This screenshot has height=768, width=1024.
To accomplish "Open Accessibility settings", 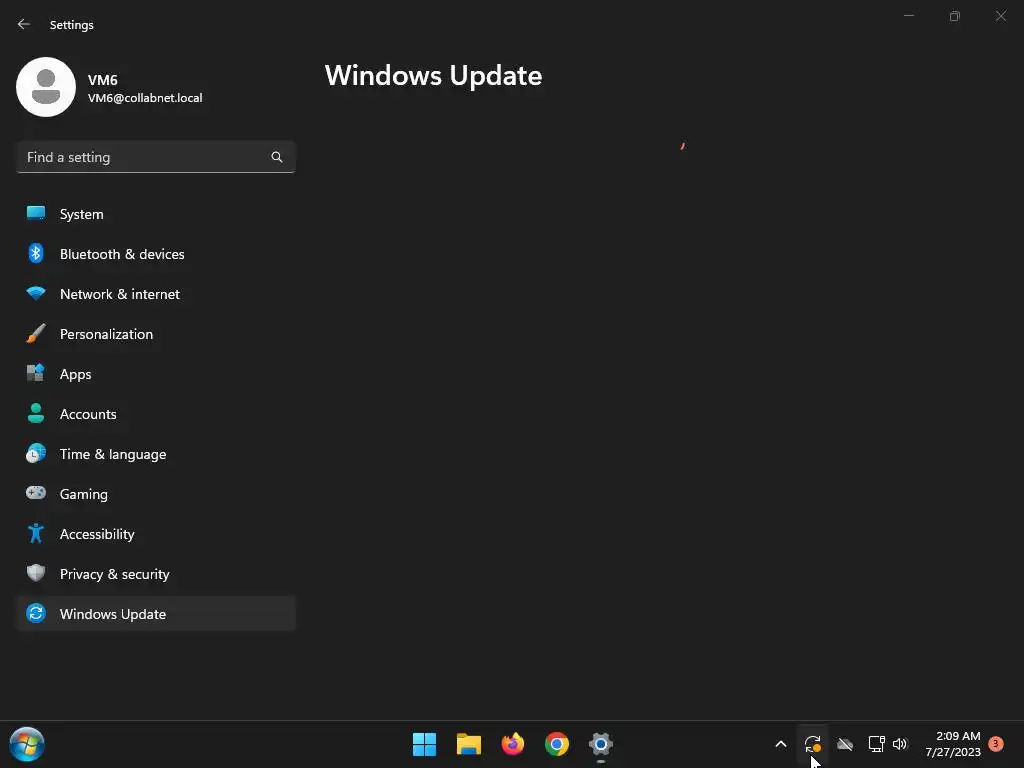I will tap(155, 534).
